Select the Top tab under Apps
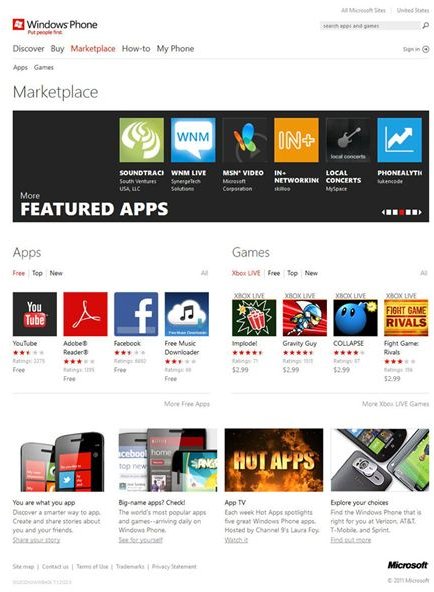 click(x=37, y=273)
